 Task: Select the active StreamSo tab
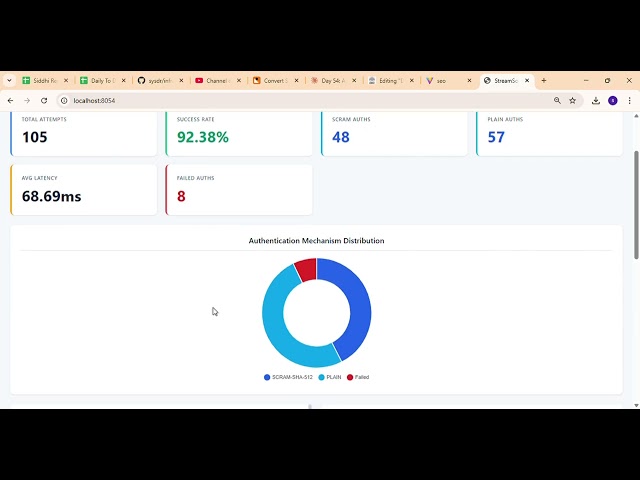tap(505, 81)
